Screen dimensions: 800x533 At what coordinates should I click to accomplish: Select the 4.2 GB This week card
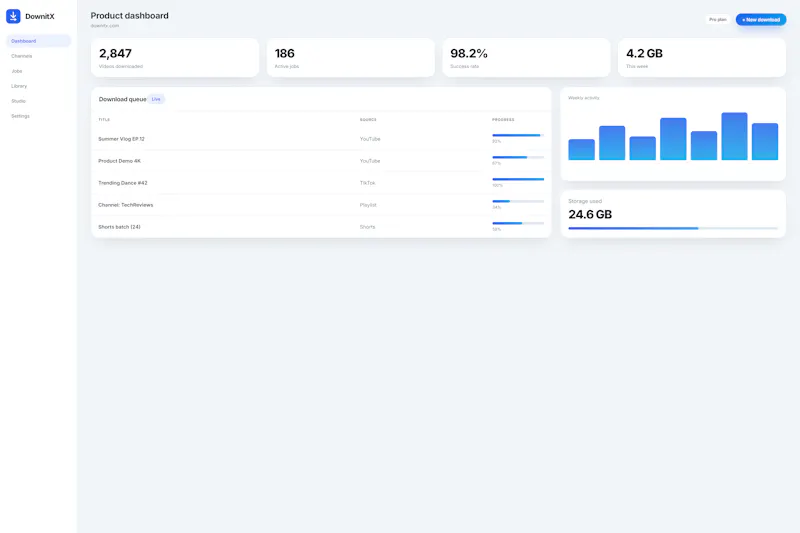click(x=702, y=58)
